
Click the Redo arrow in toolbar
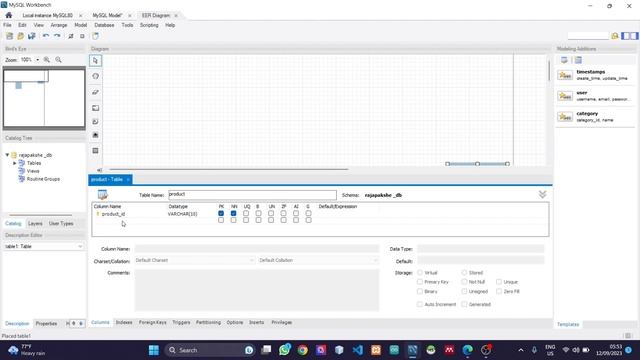coord(57,36)
